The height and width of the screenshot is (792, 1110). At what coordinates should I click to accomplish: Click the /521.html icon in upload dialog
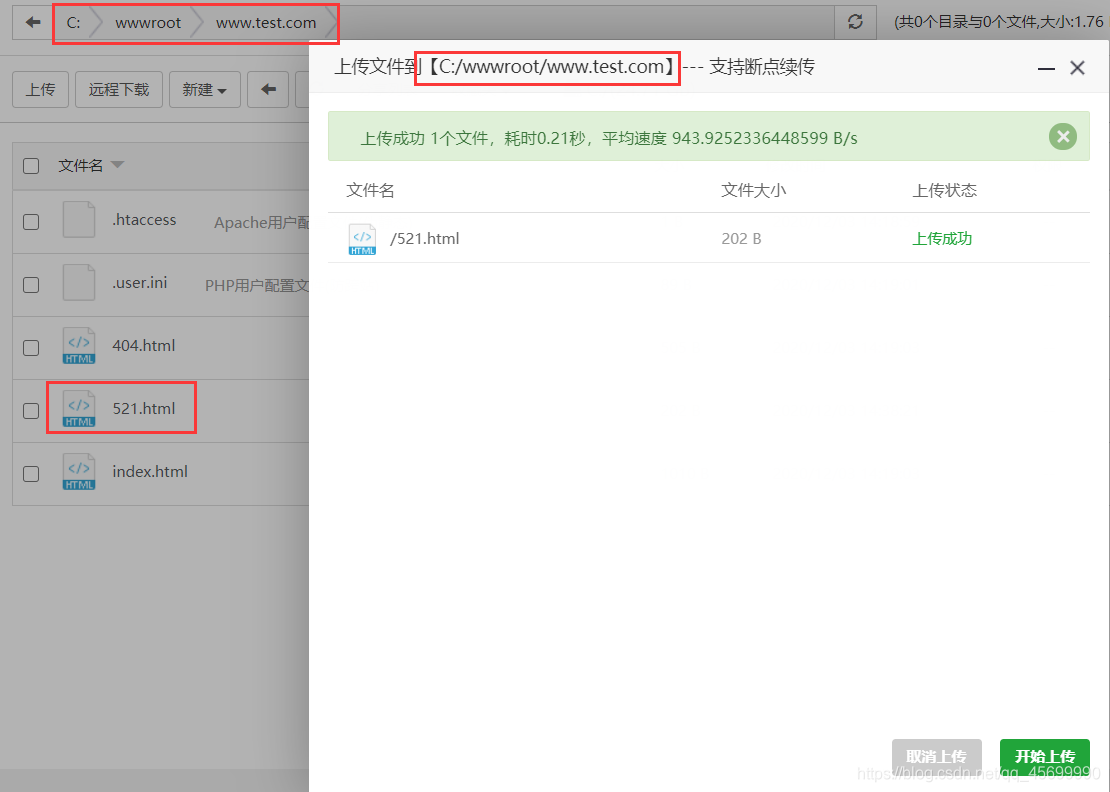click(x=362, y=239)
